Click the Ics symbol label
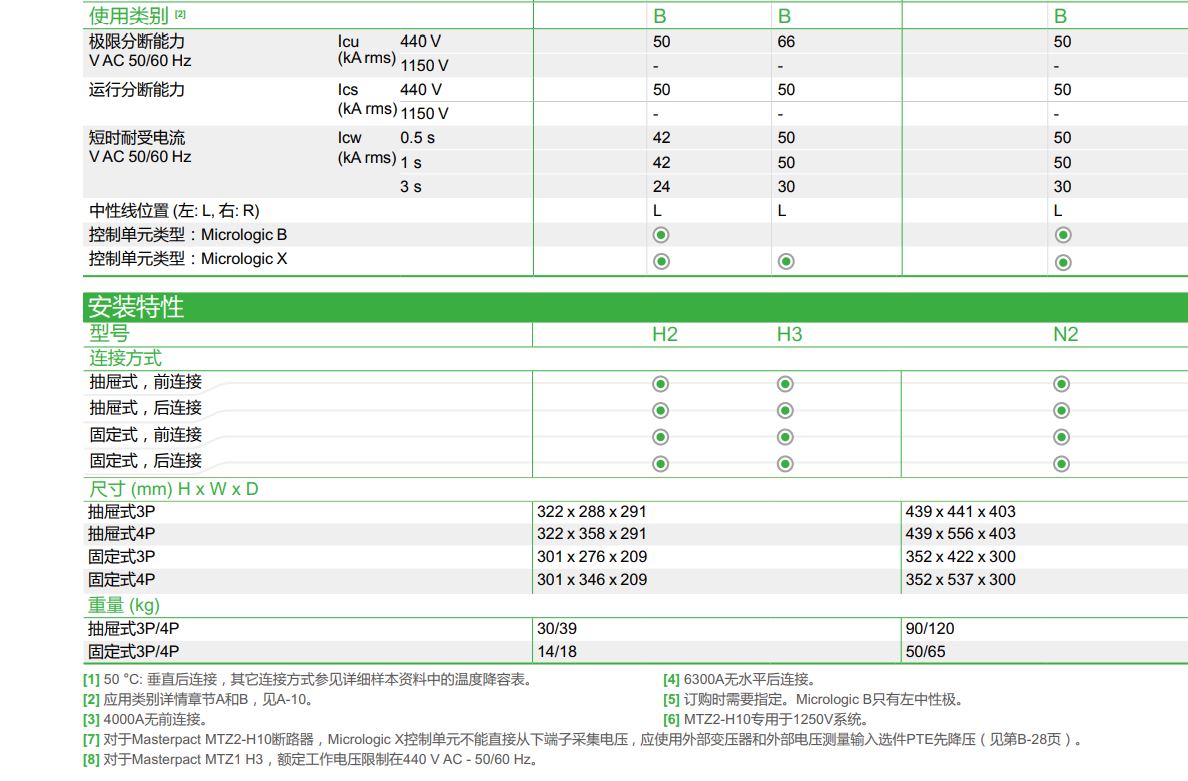 pyautogui.click(x=348, y=89)
